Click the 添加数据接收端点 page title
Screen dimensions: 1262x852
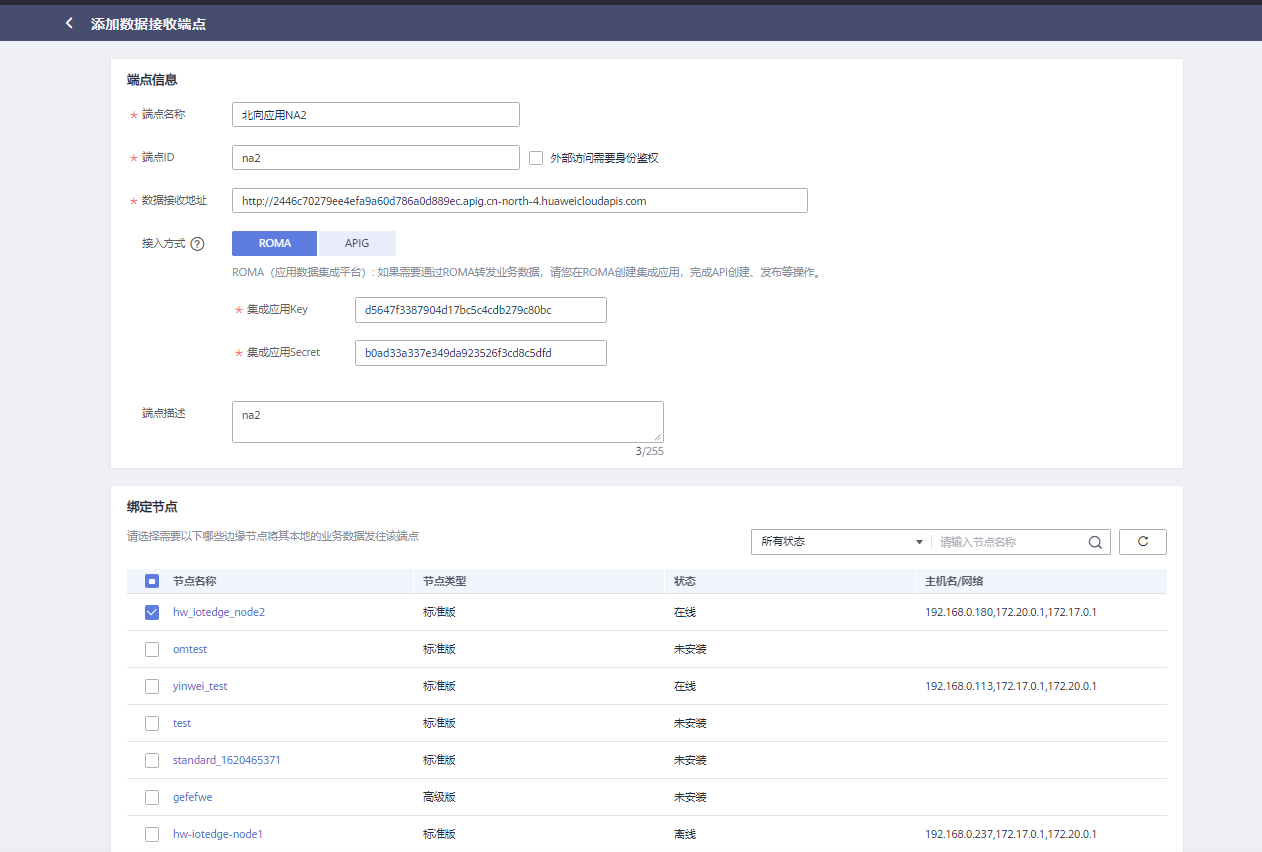(x=148, y=23)
